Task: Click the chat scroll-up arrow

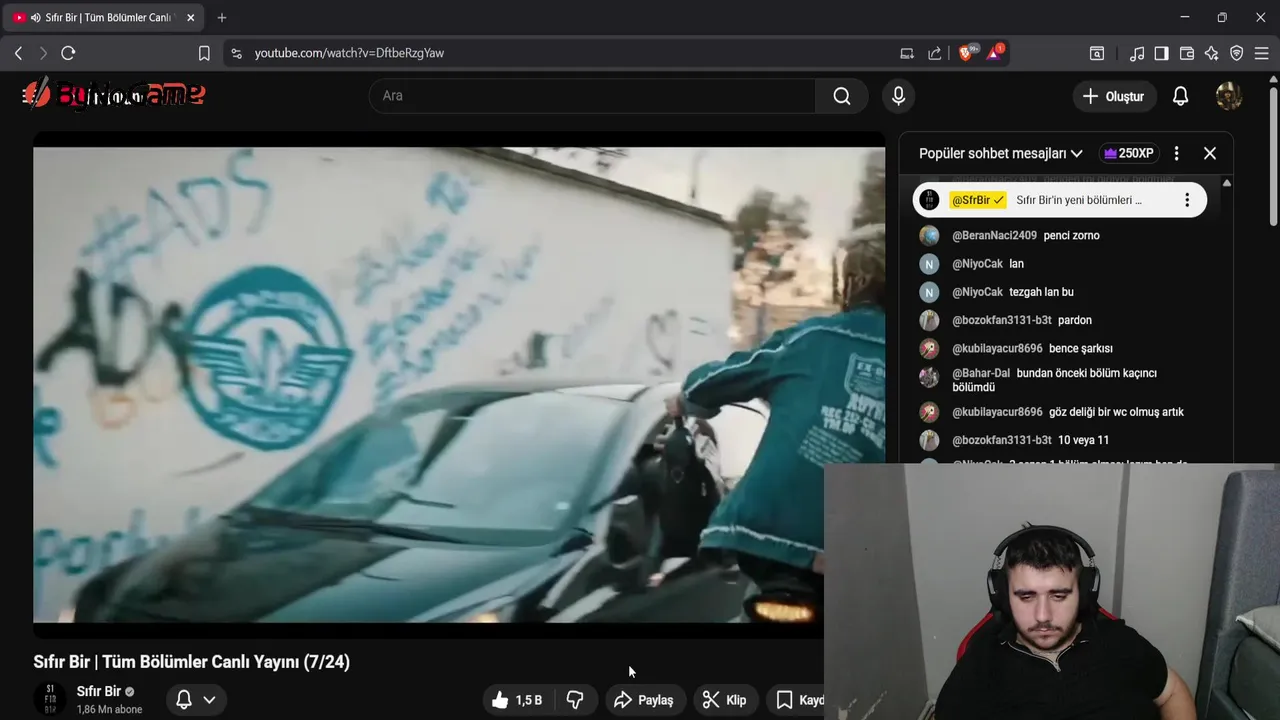Action: (x=1227, y=183)
